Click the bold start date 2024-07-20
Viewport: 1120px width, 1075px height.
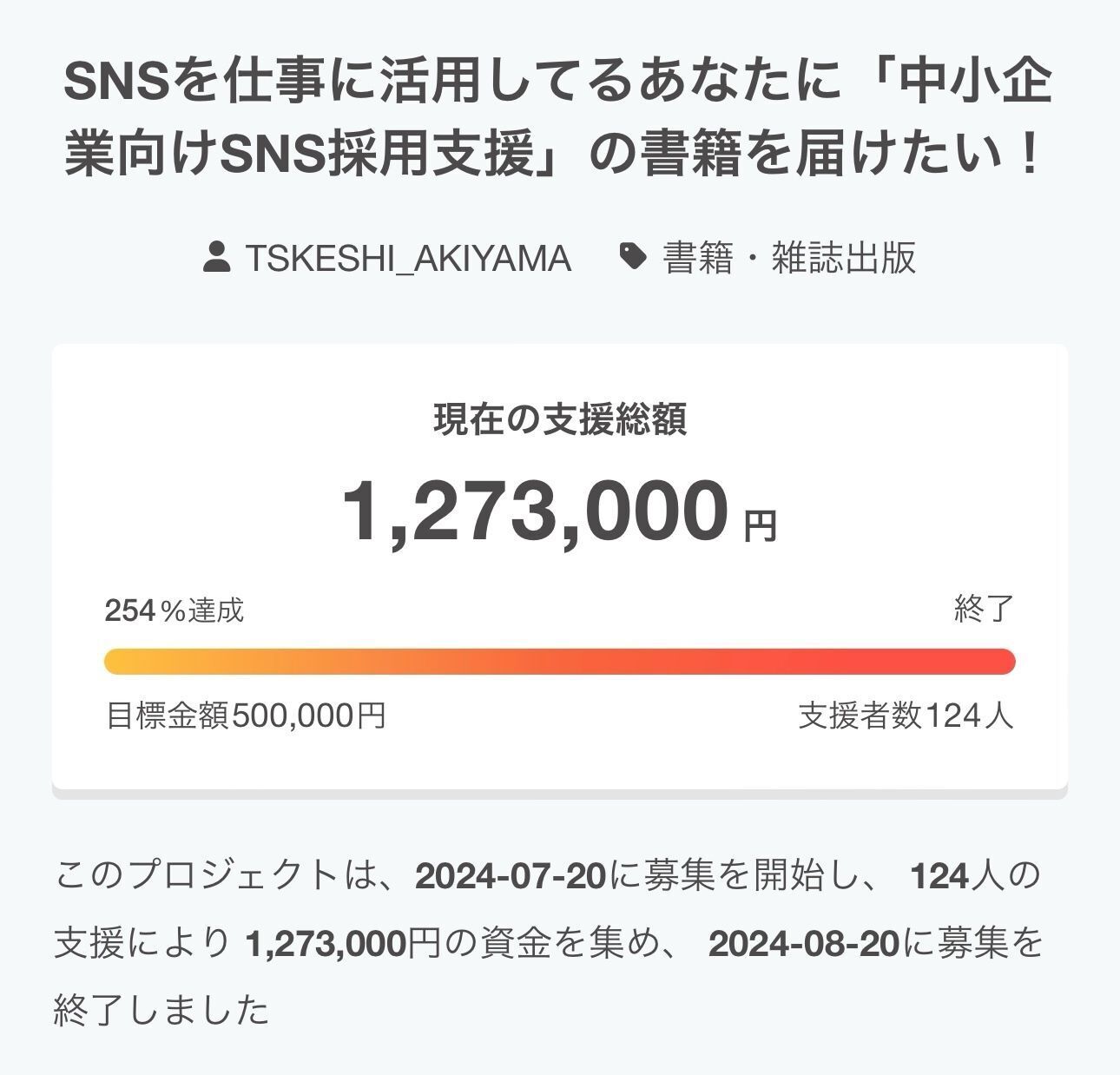(511, 876)
